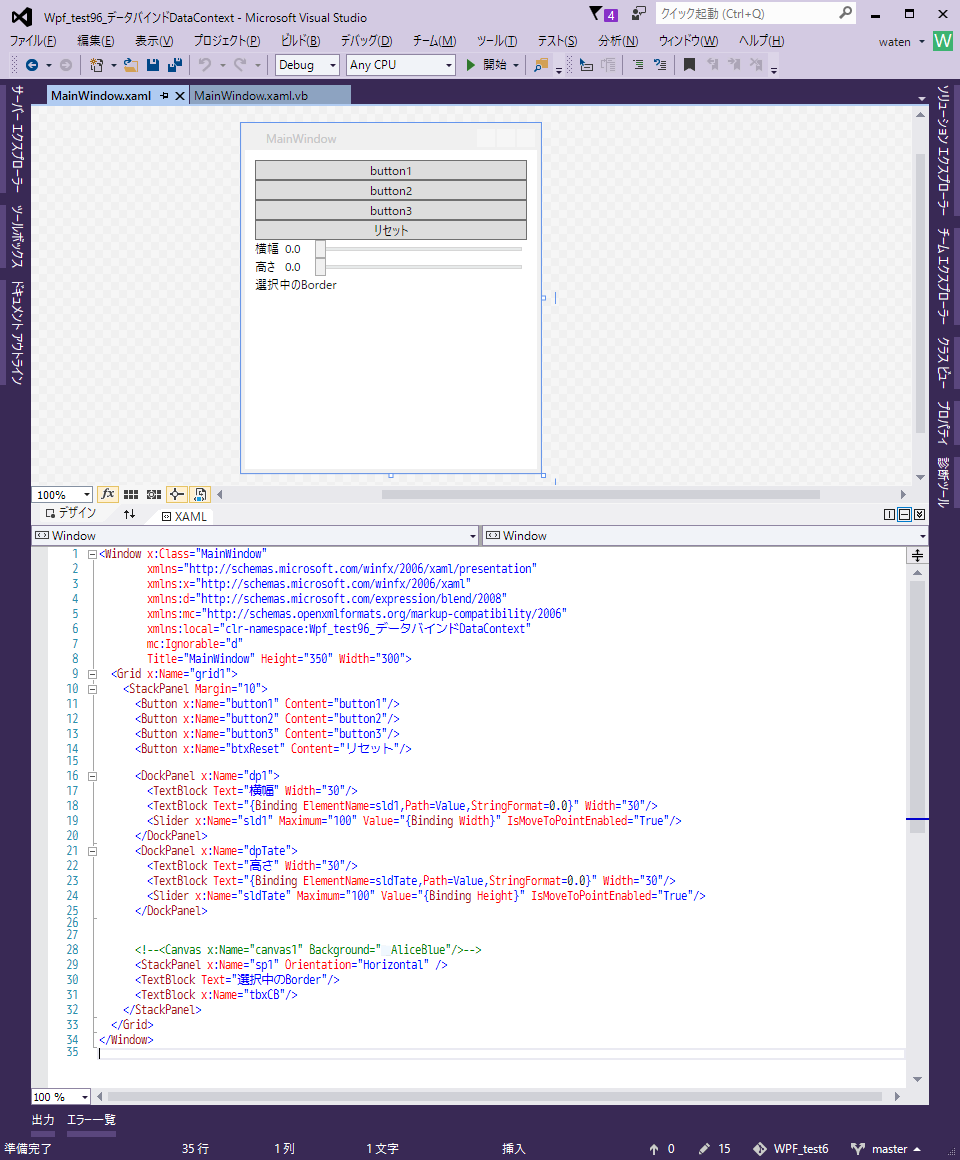The height and width of the screenshot is (1160, 960).
Task: Click the Undo arrow icon
Action: [205, 65]
